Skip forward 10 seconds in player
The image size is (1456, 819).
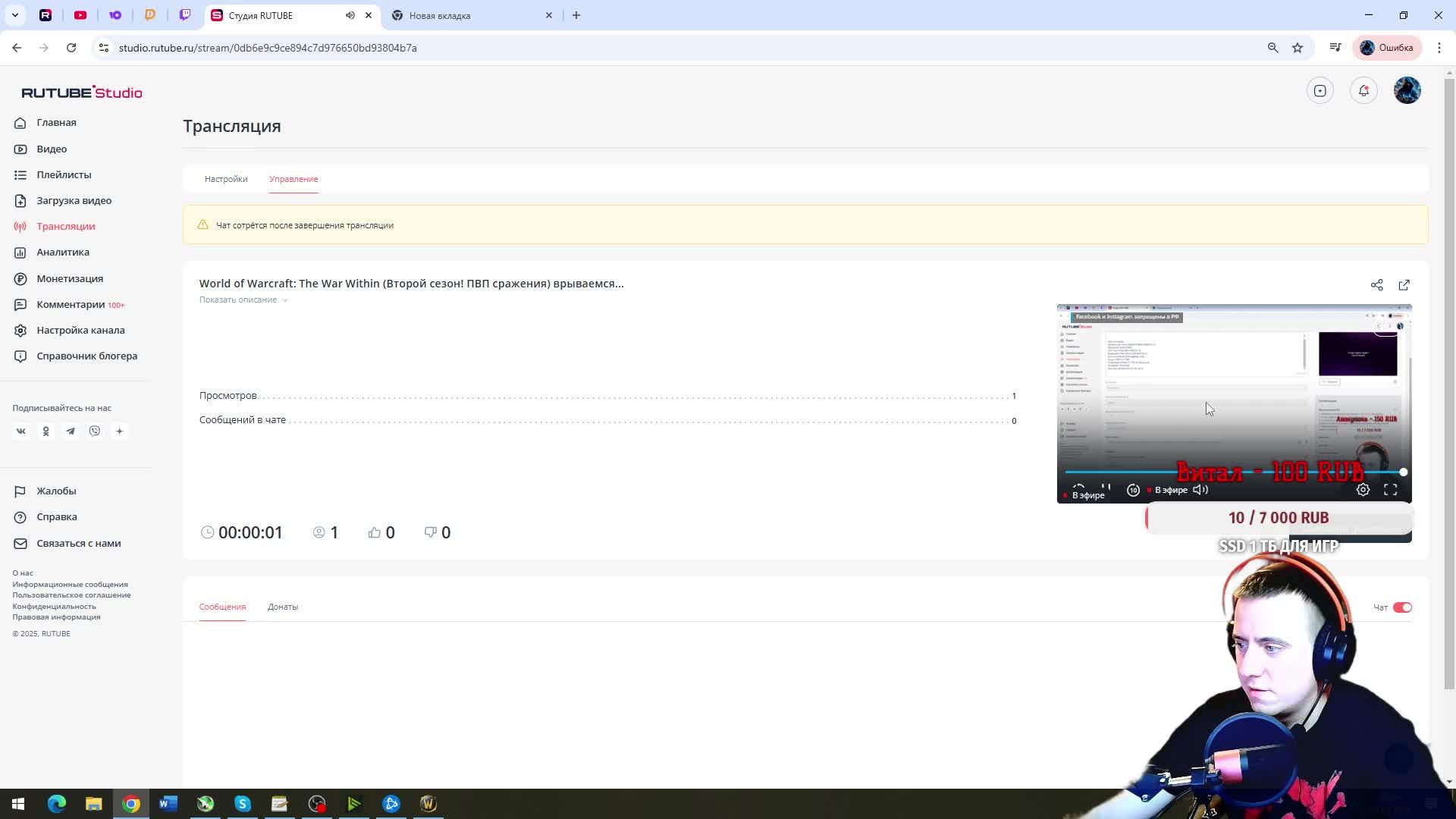(x=1133, y=490)
